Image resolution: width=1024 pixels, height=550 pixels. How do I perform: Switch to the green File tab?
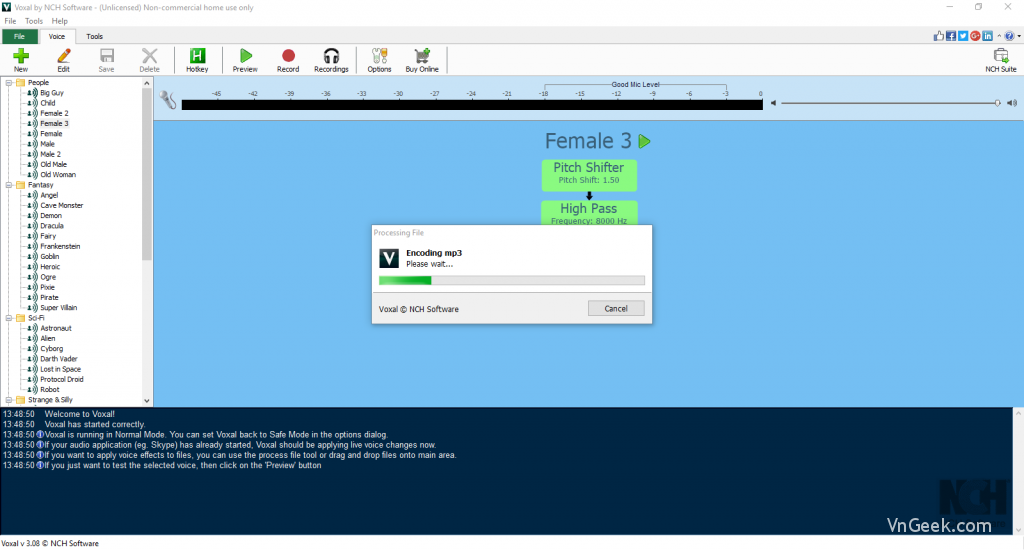[x=20, y=37]
